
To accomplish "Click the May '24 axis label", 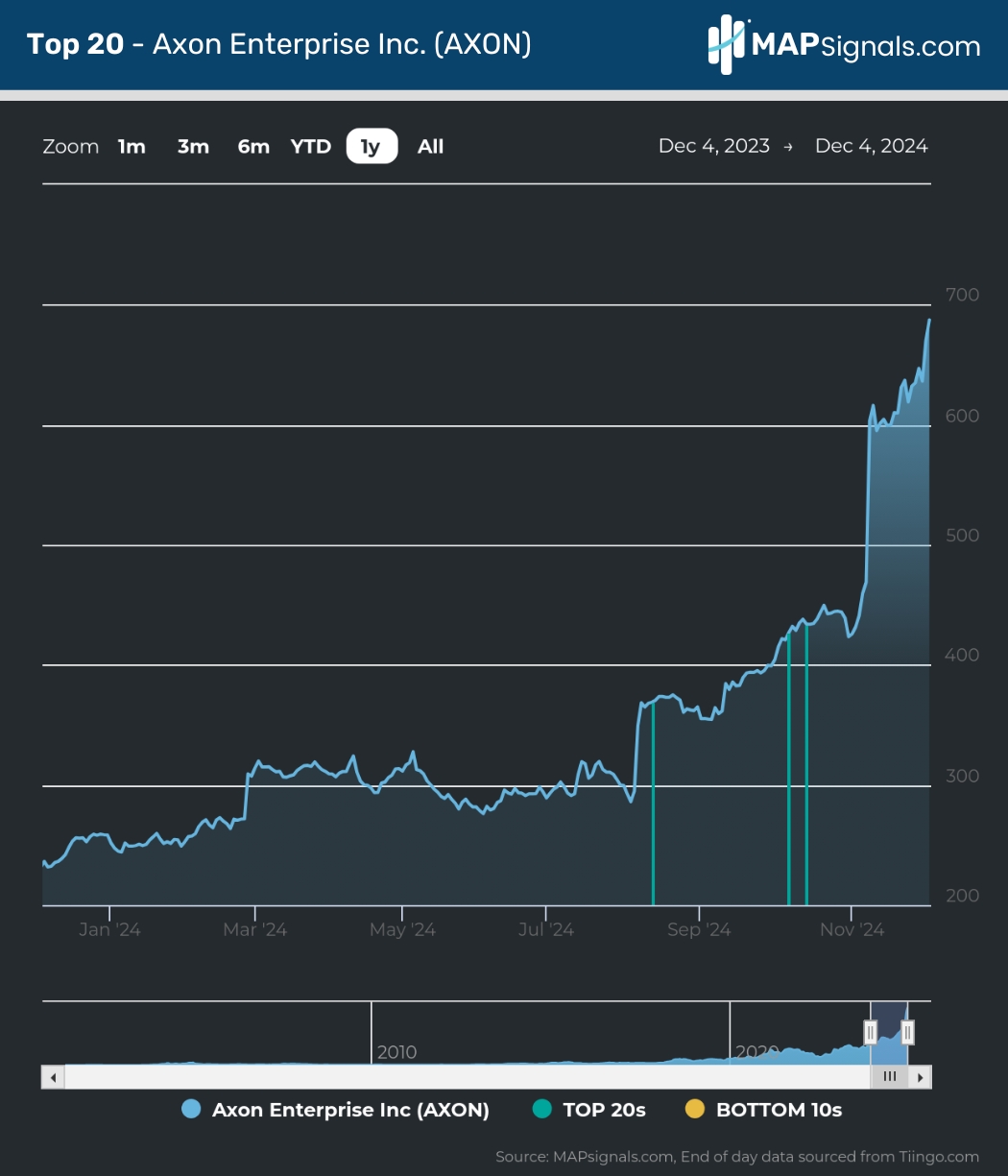I will pos(402,929).
